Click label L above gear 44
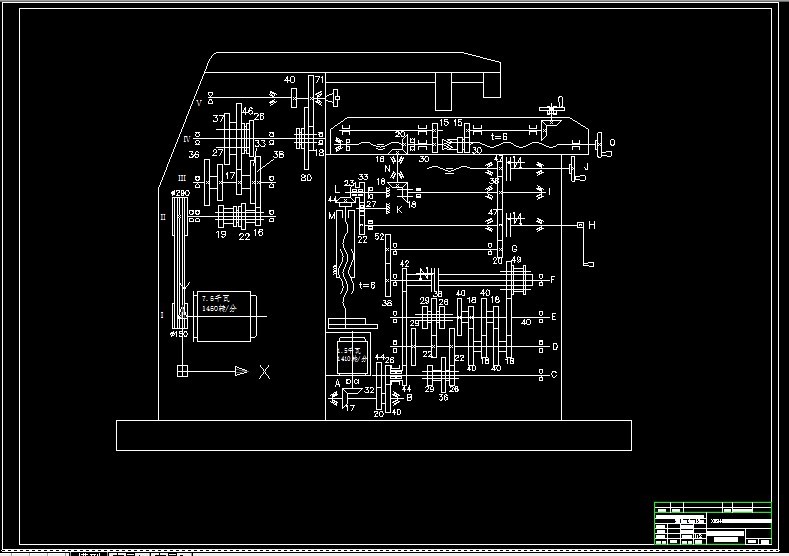The image size is (789, 556). 337,190
